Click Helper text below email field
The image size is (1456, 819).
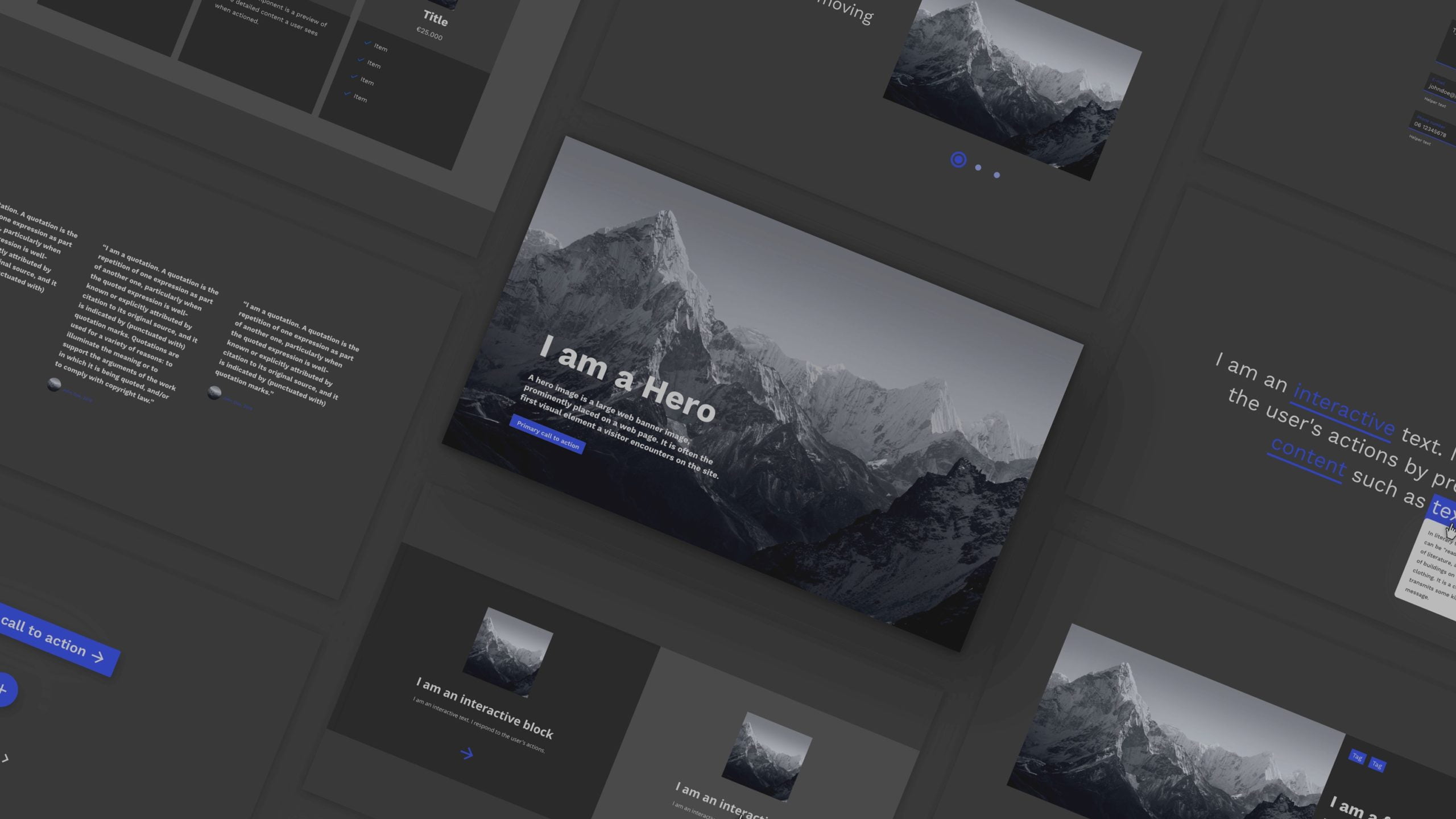point(1435,102)
